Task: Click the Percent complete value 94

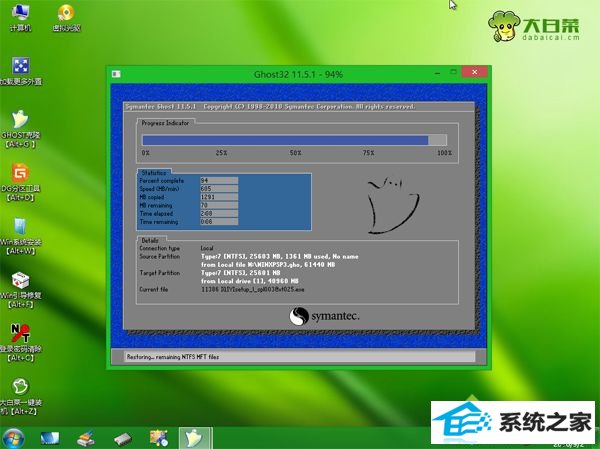Action: coord(219,180)
